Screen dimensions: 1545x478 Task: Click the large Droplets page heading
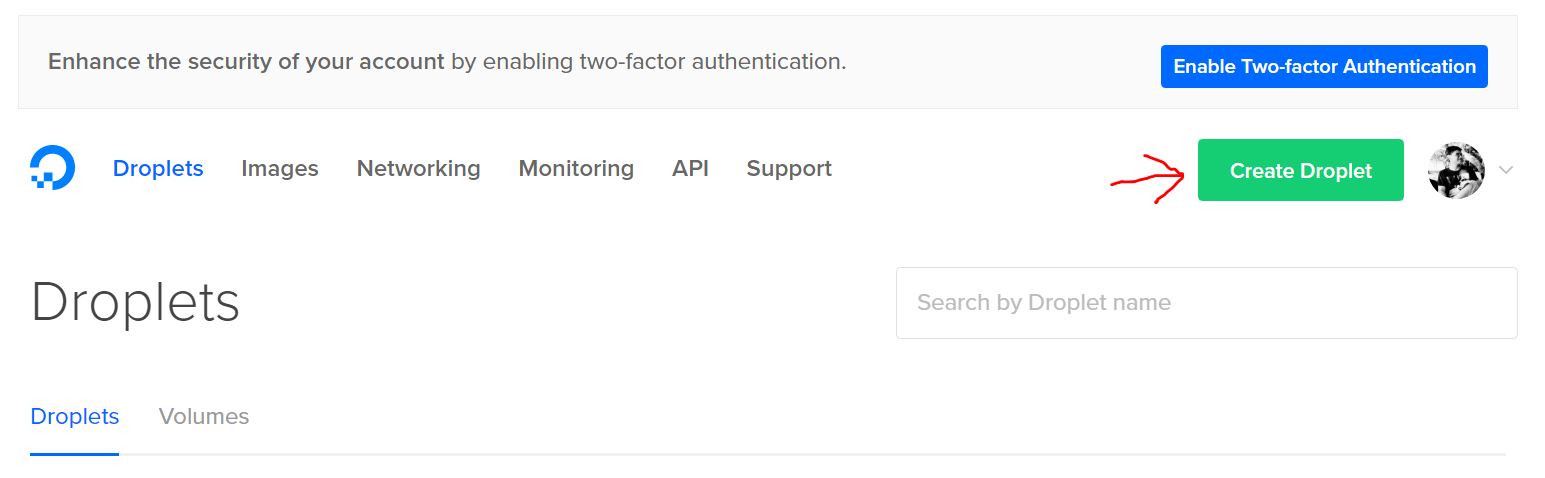tap(135, 302)
